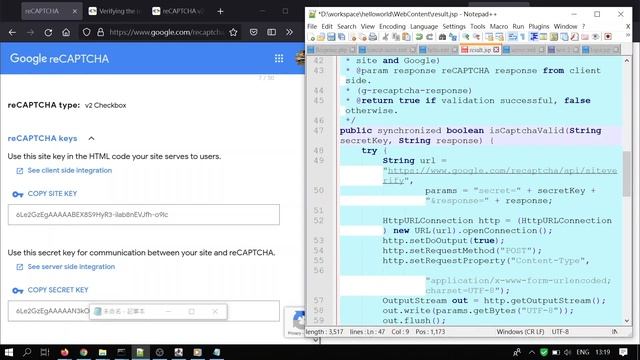
Task: Reload the reCAPTCHA page in Firefox
Action: coord(48,32)
